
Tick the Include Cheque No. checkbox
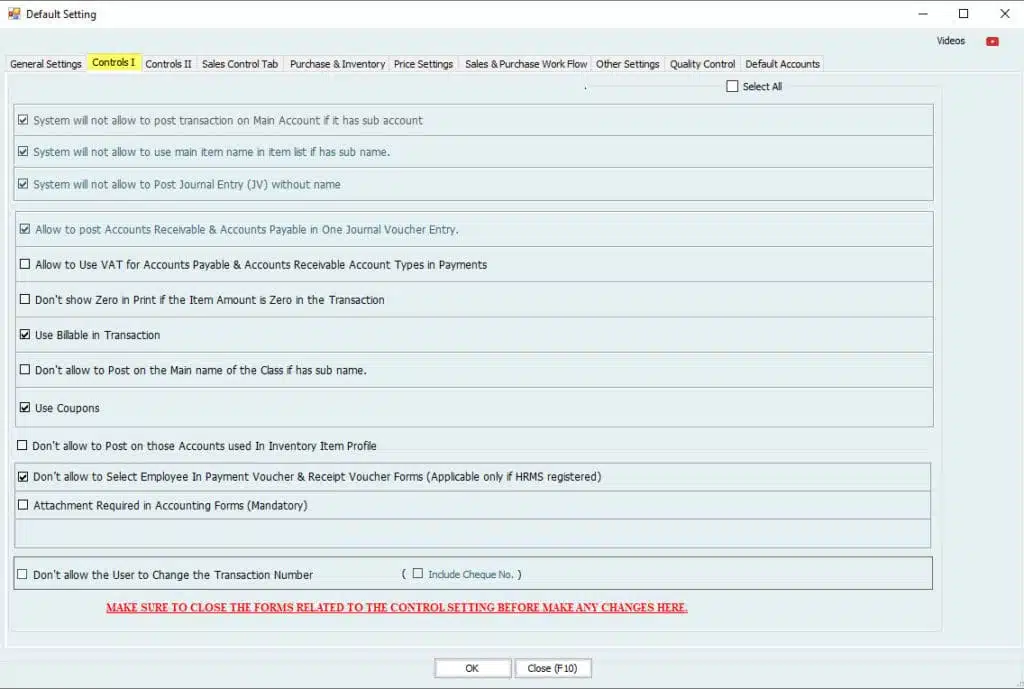(x=418, y=574)
